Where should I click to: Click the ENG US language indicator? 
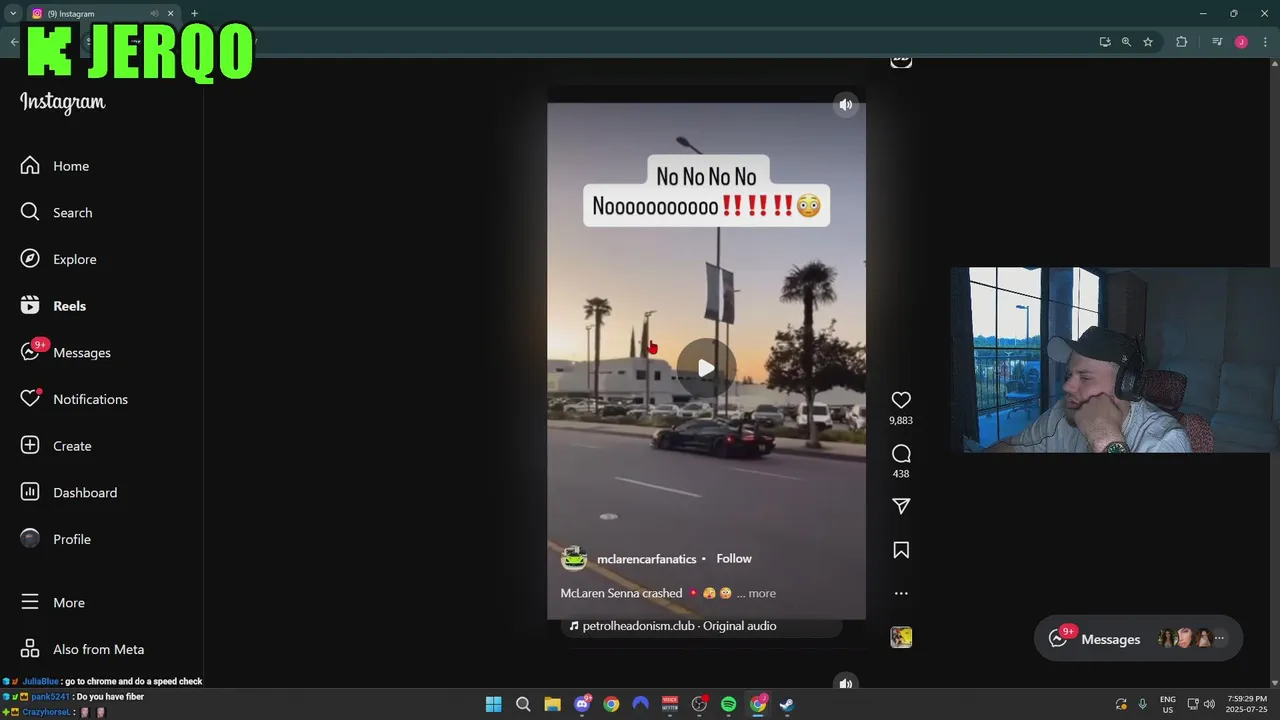pyautogui.click(x=1168, y=704)
